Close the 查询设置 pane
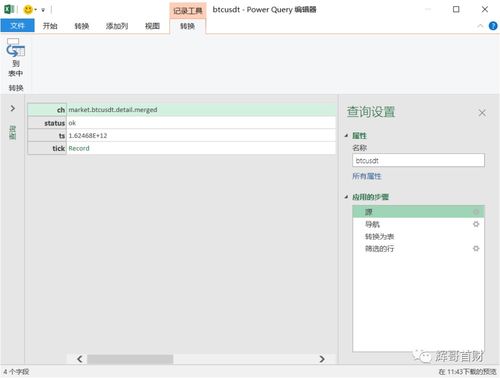Screen dimensions: 500x378 coord(482,113)
